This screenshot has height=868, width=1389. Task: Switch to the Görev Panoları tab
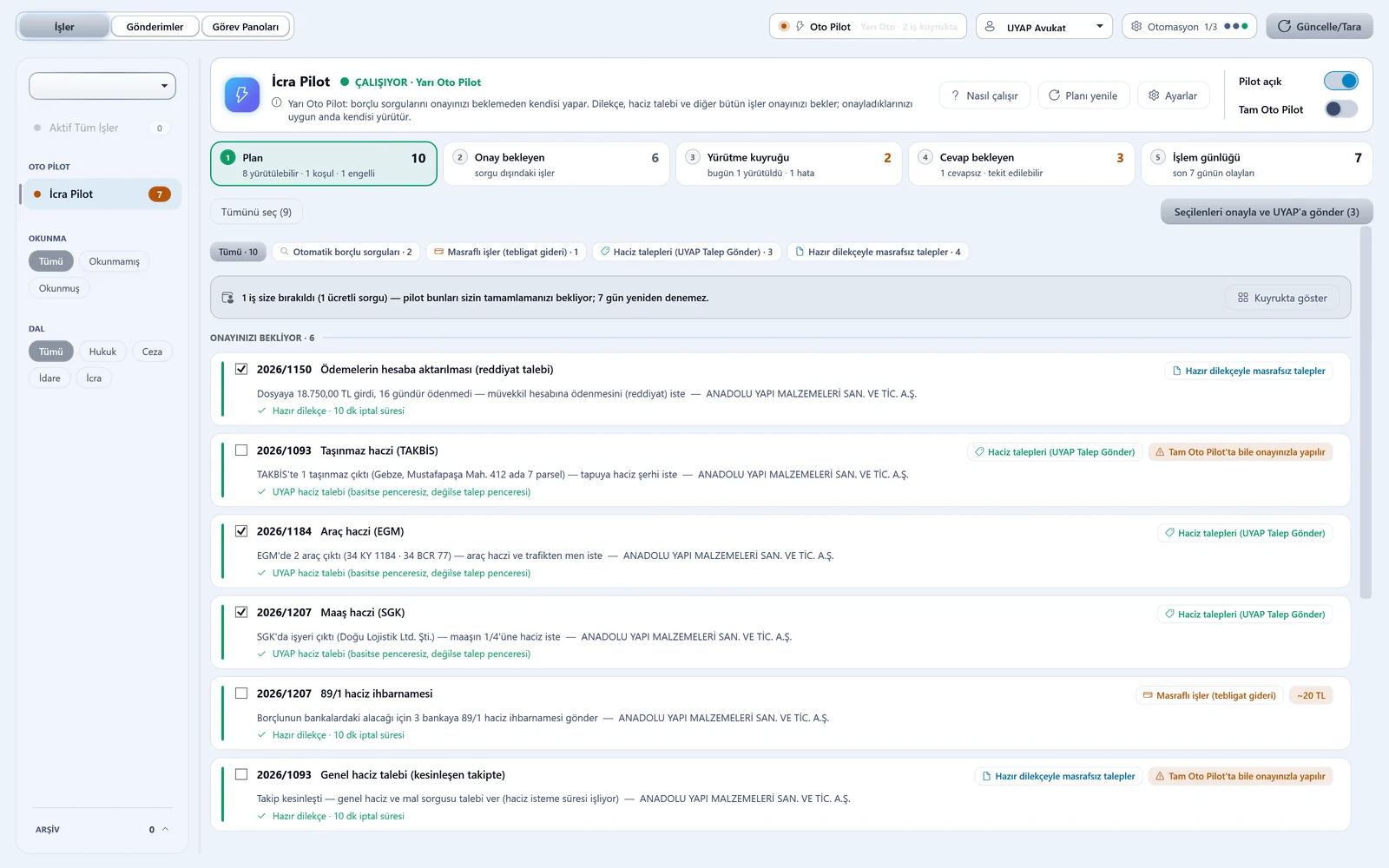(x=246, y=26)
